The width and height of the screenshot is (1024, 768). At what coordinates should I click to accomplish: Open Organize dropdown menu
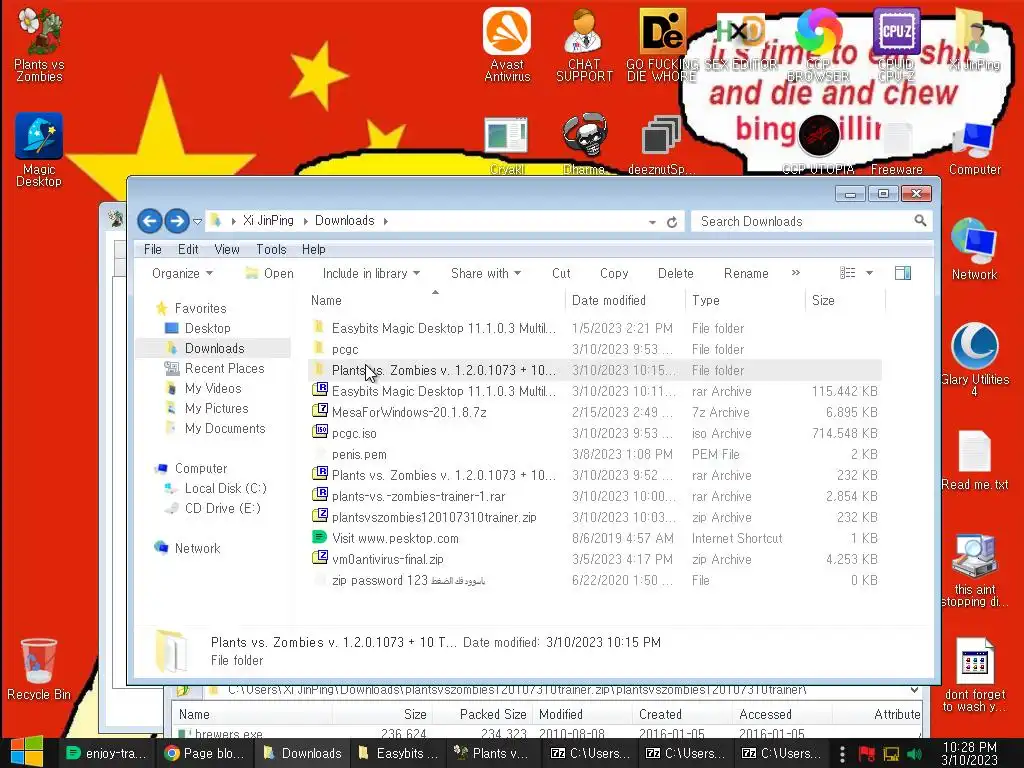[182, 273]
